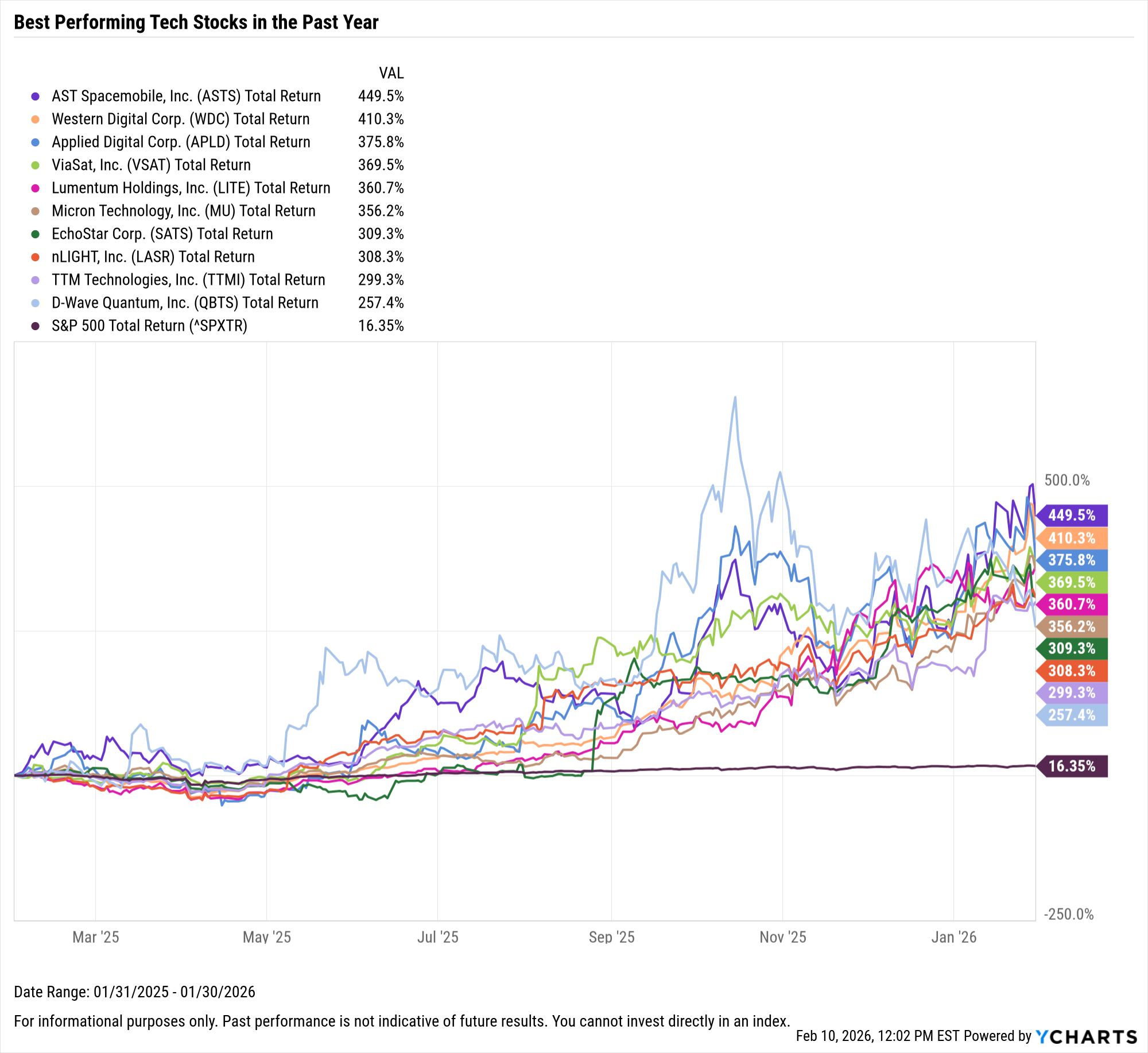Click the green ViaSat legend dot

pos(36,165)
